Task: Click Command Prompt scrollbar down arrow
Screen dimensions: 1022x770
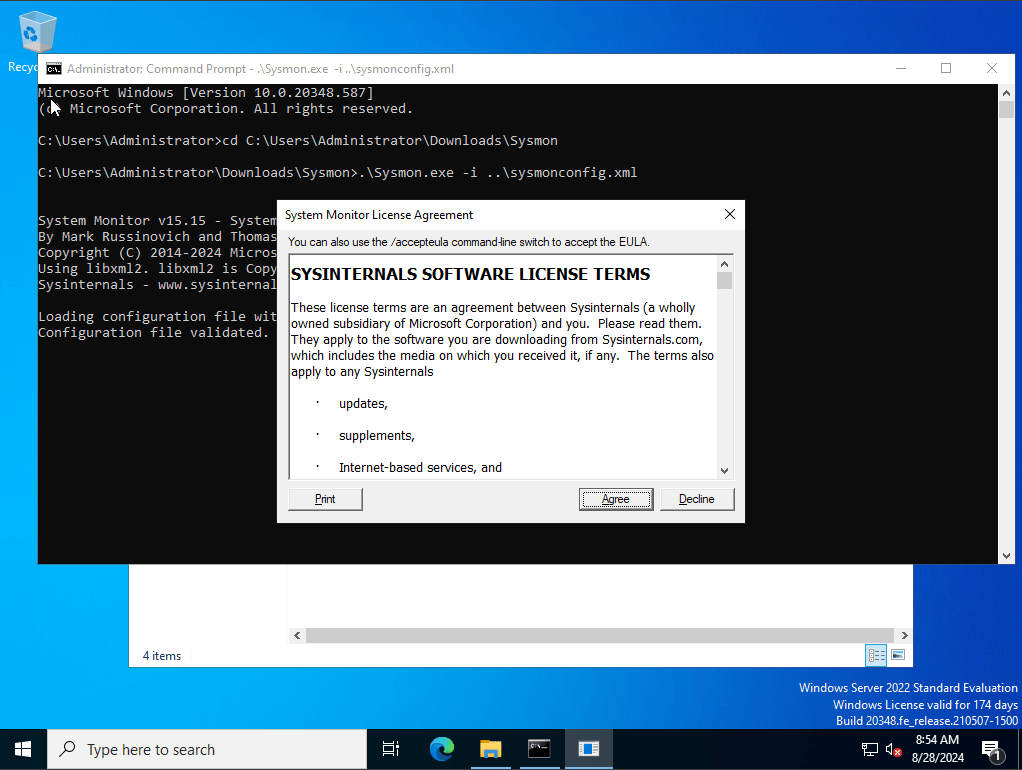Action: 1006,555
